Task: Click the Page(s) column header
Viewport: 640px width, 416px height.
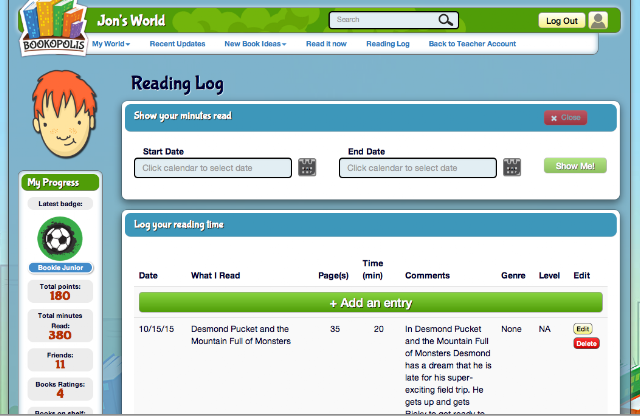Action: [333, 276]
